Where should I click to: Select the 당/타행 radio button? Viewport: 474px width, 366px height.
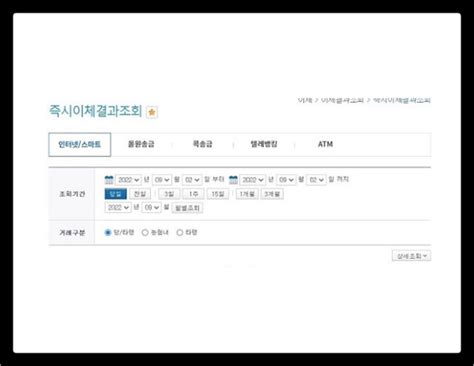tap(108, 232)
